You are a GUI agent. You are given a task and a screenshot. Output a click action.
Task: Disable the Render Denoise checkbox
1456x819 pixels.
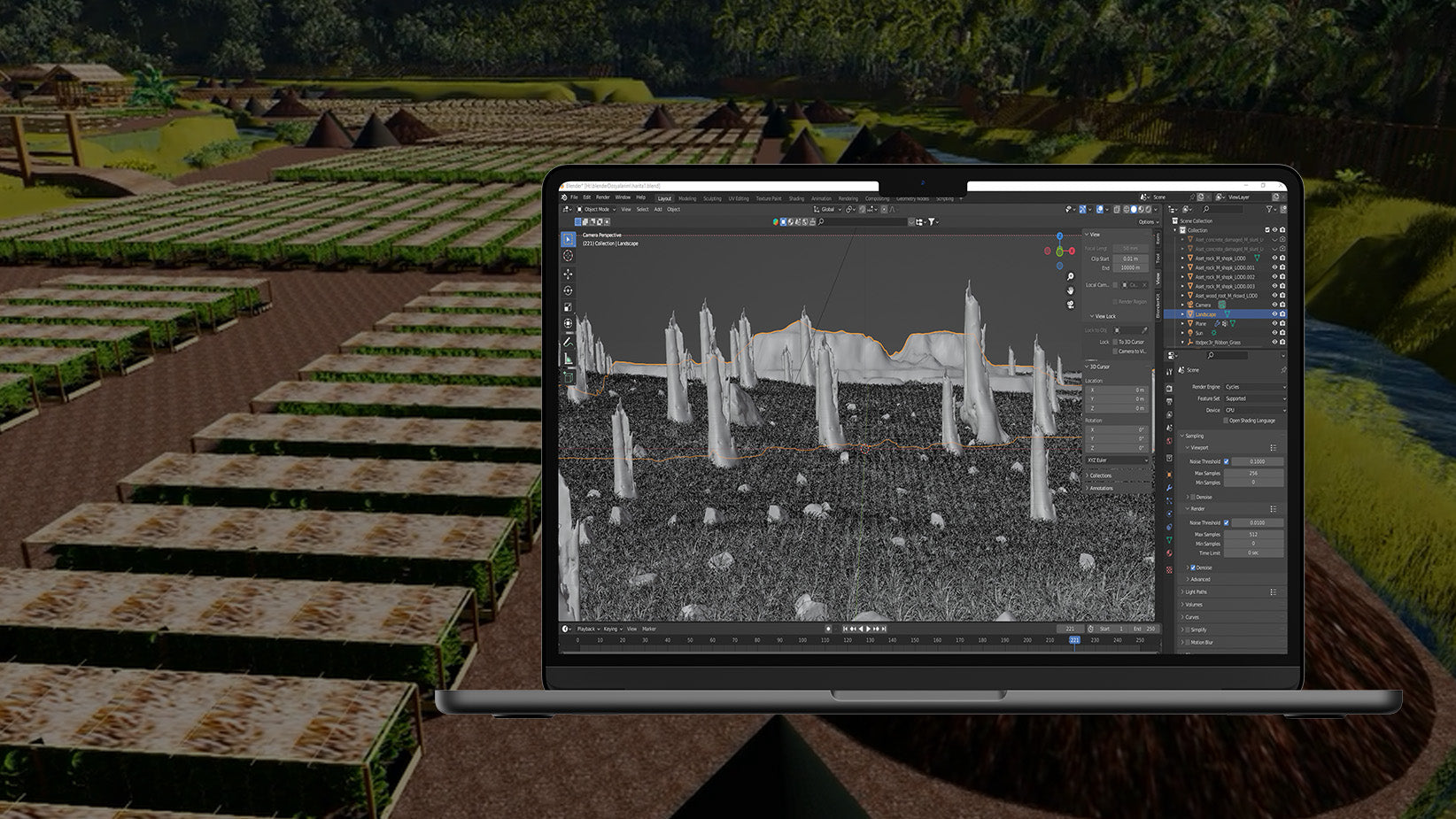click(x=1193, y=568)
